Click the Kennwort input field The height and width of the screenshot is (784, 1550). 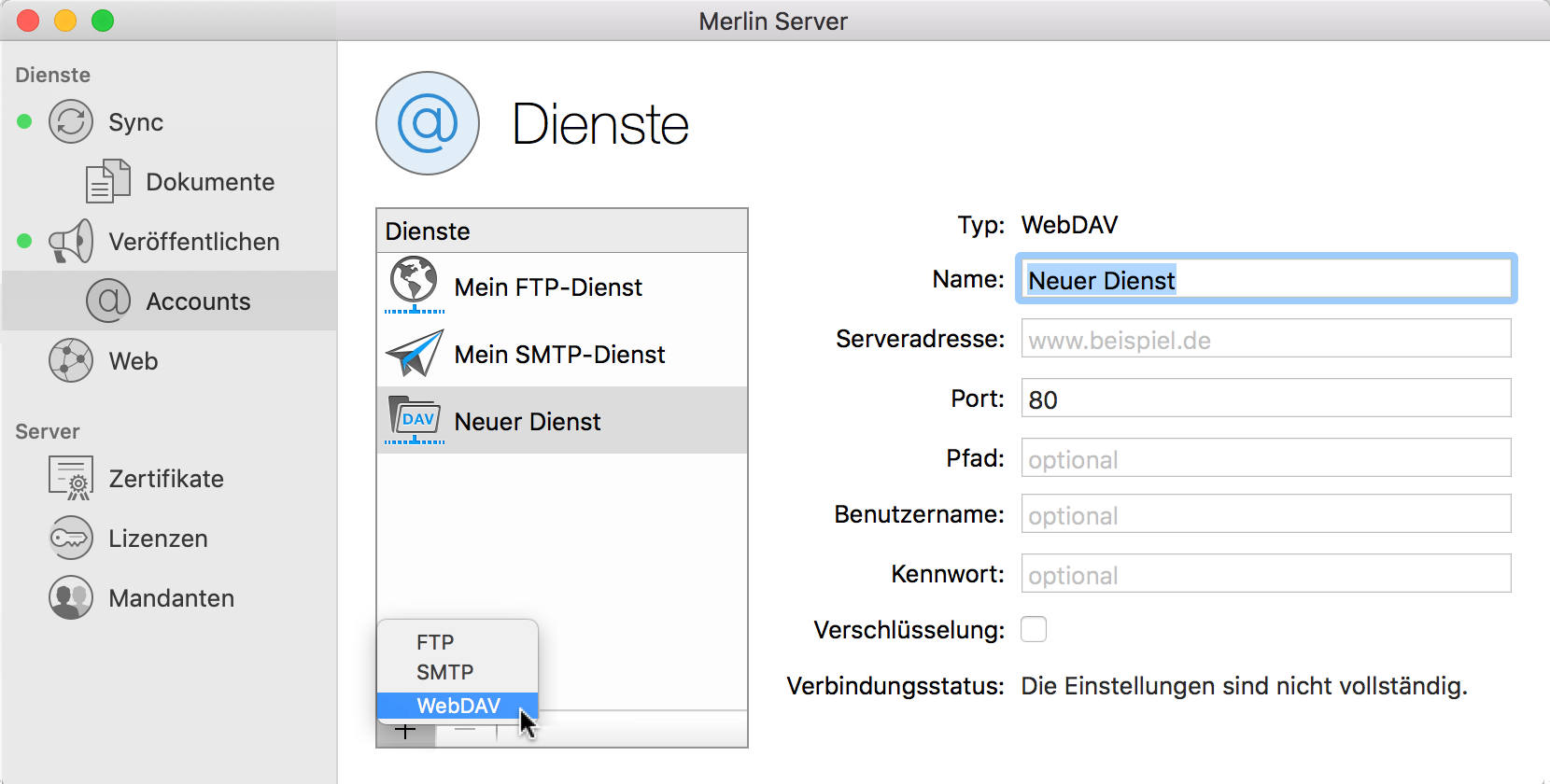coord(1266,574)
